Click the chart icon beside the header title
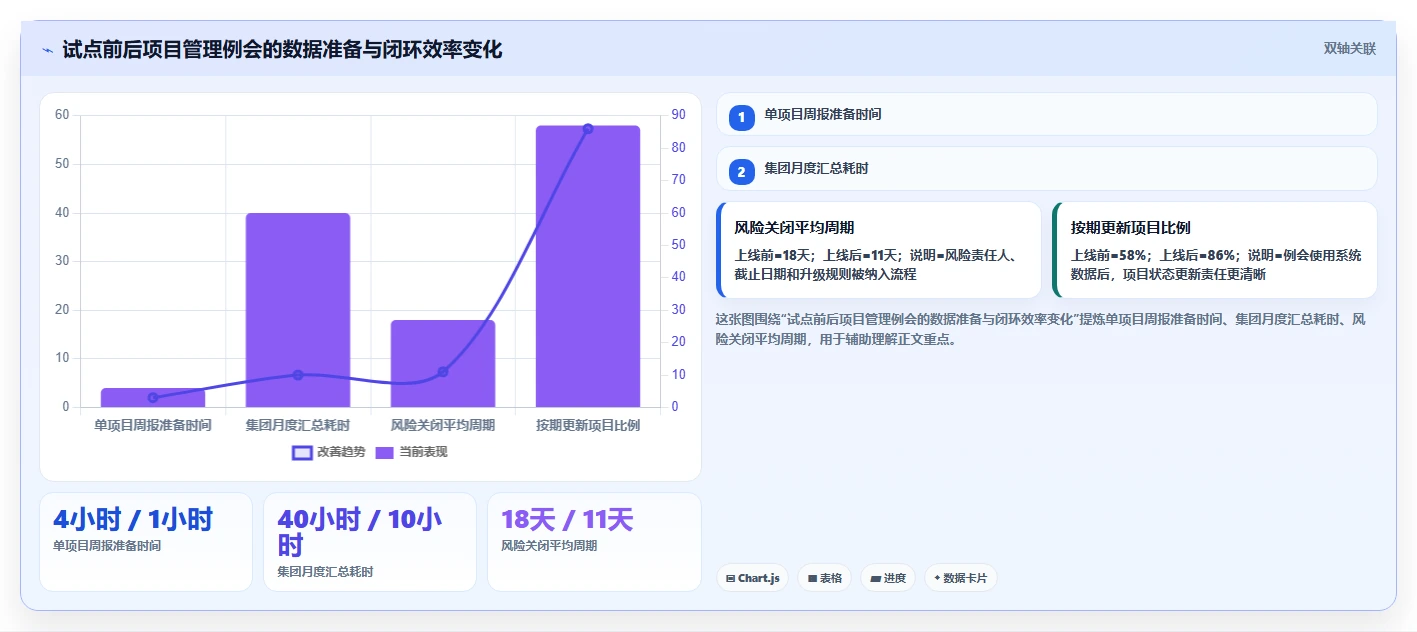Viewport: 1417px width, 632px height. click(47, 50)
